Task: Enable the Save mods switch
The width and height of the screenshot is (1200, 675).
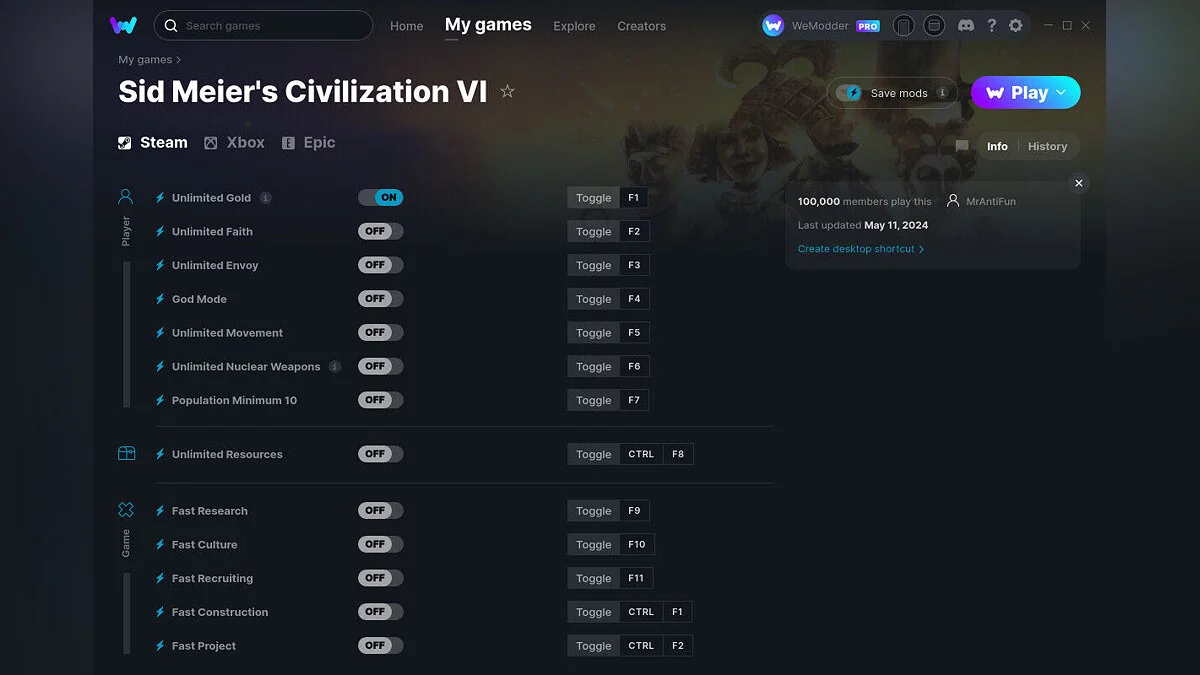Action: pyautogui.click(x=851, y=92)
